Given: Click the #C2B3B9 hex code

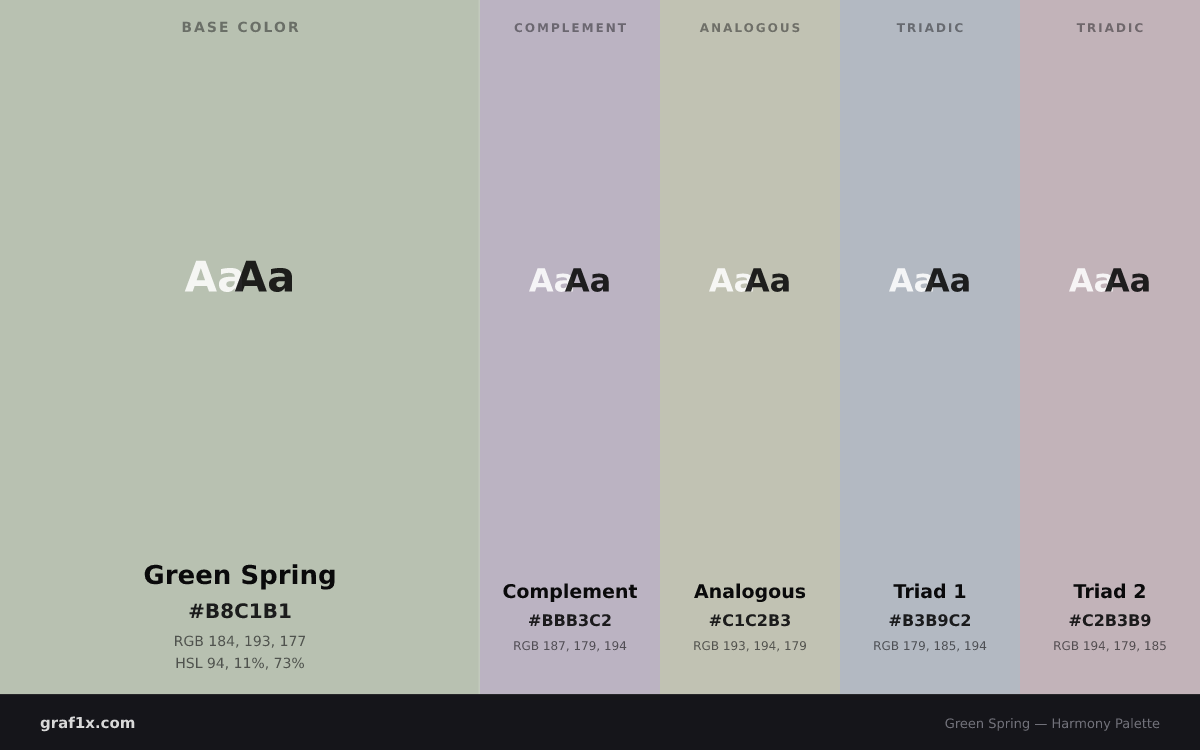Looking at the screenshot, I should (x=1110, y=621).
